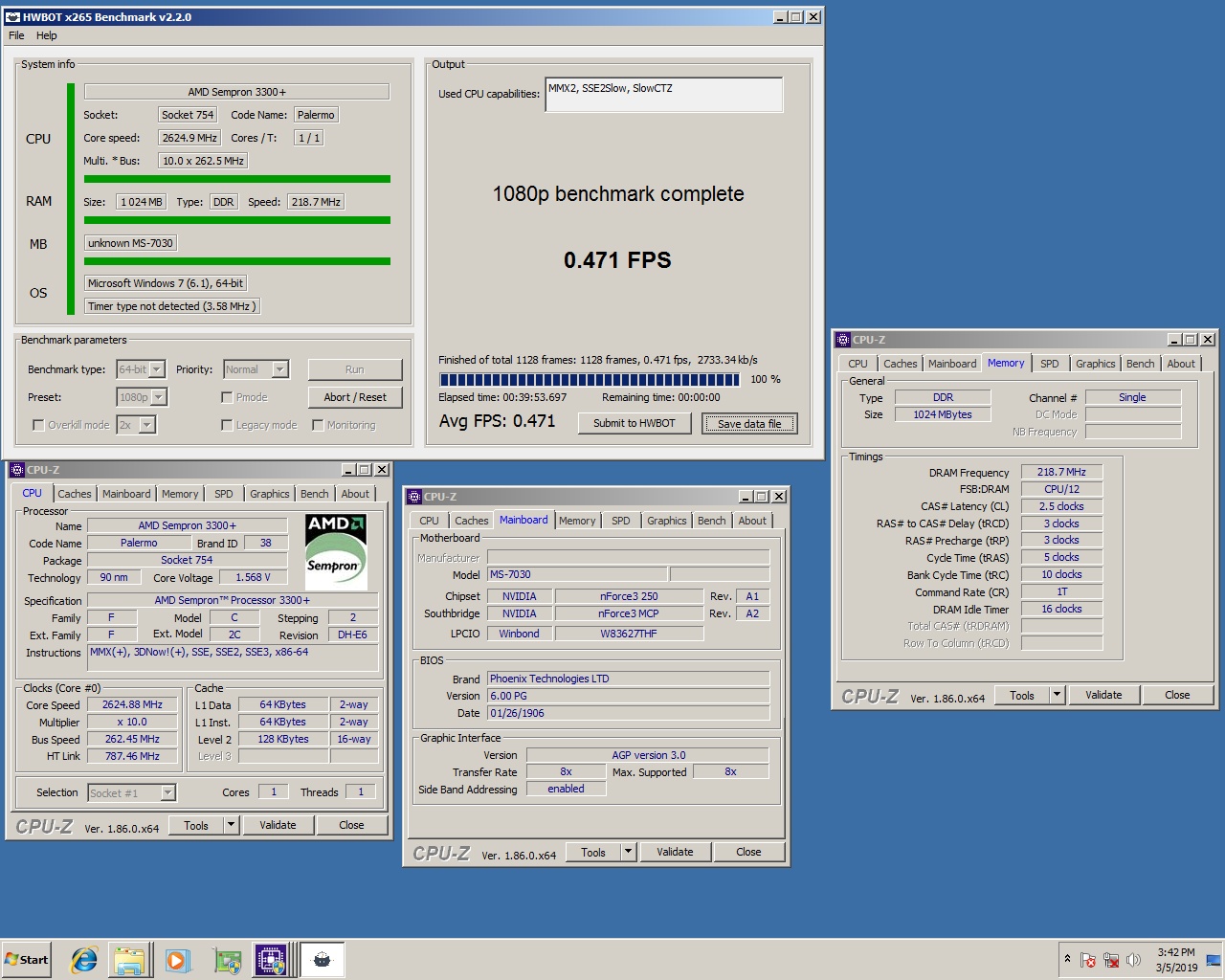This screenshot has height=980, width=1225.
Task: Open Tools arrow in Mainboard window
Action: [628, 852]
